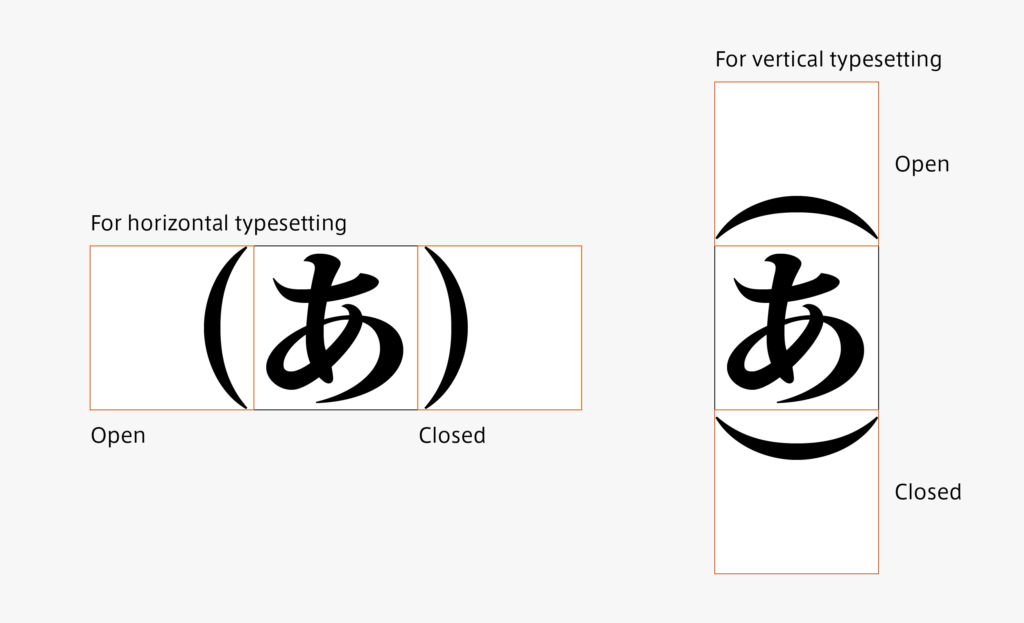Screen dimensions: 1024x623
Task: Select the hiragana あ in horizontal layout
Action: (335, 328)
